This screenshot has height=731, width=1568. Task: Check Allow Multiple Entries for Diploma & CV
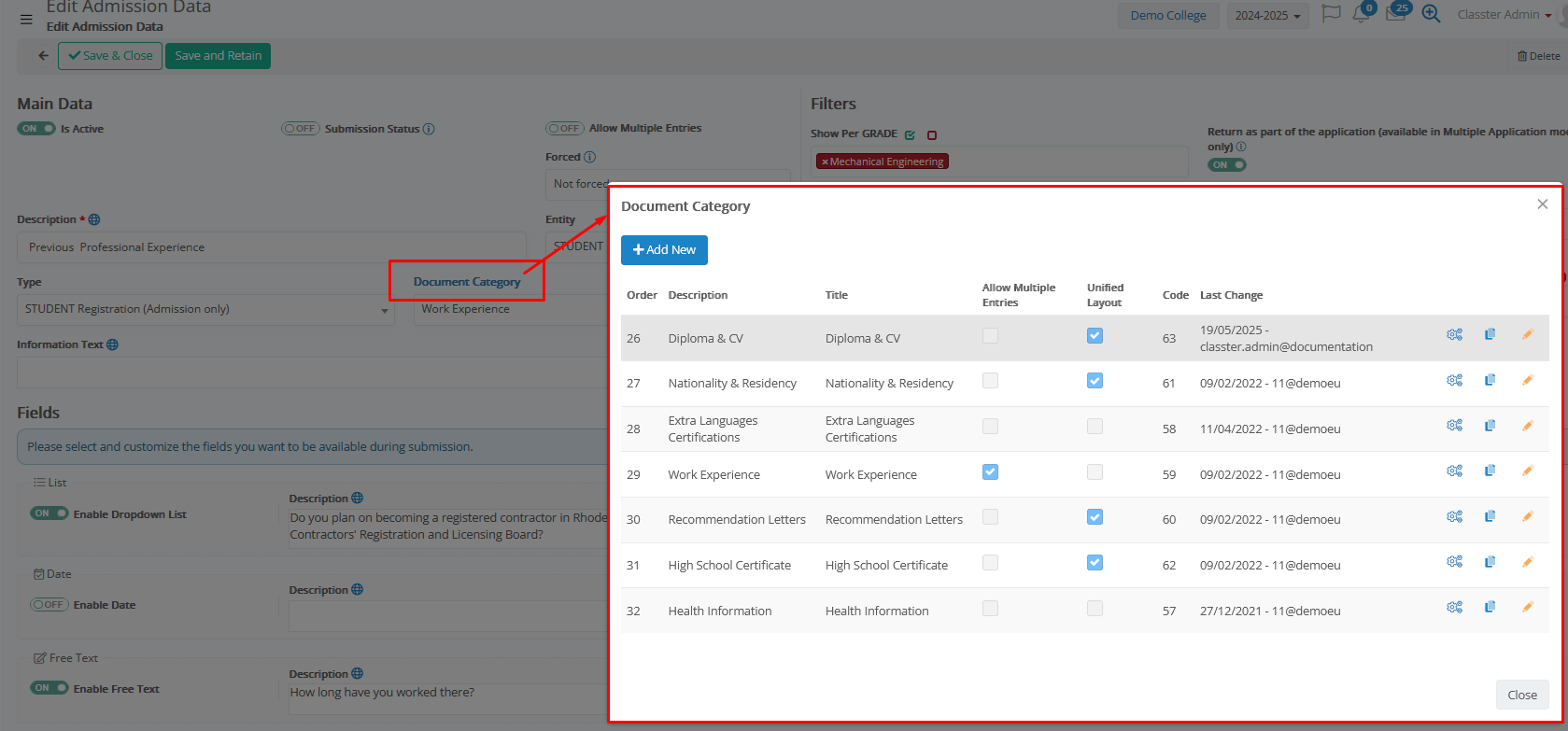(991, 336)
